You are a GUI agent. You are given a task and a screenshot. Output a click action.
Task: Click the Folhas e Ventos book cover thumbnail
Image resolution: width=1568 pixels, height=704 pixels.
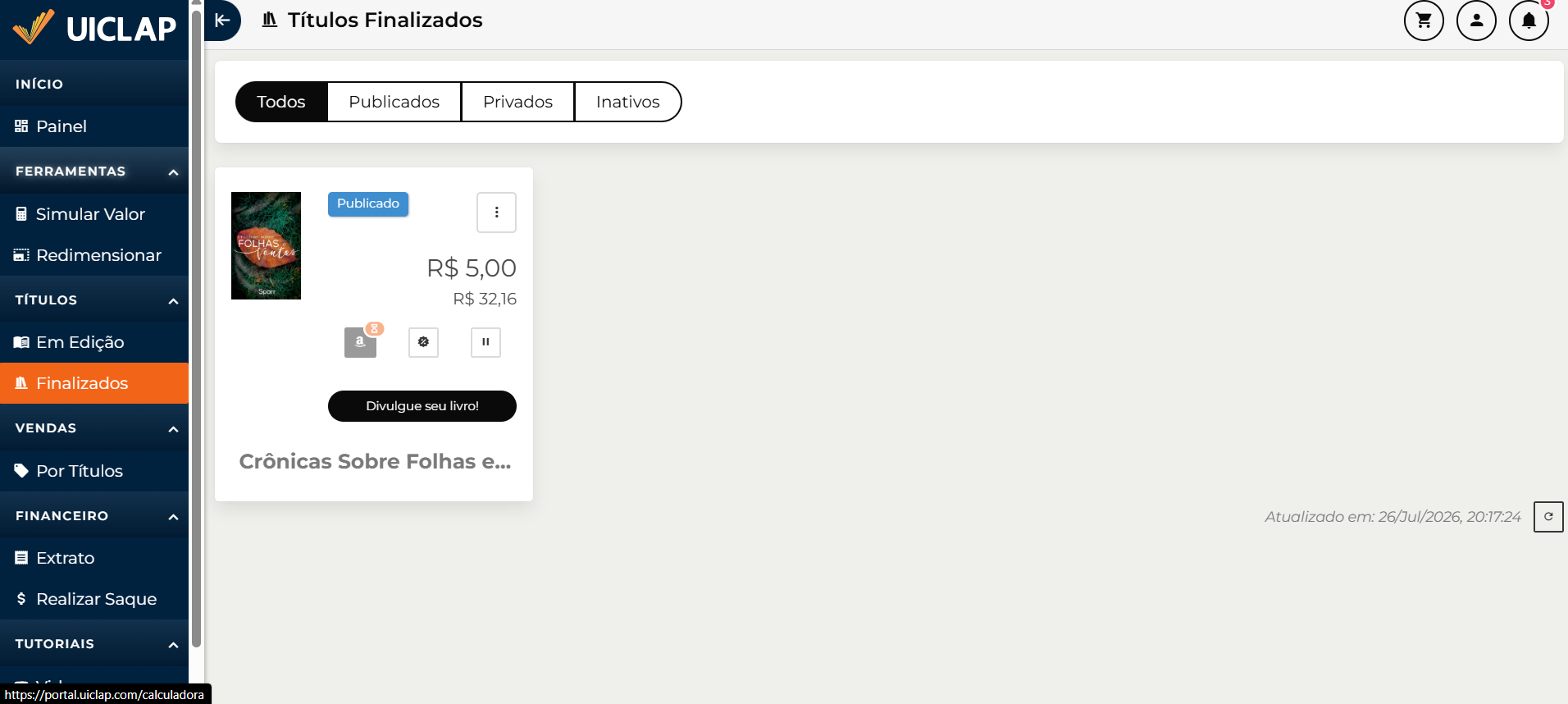point(266,245)
